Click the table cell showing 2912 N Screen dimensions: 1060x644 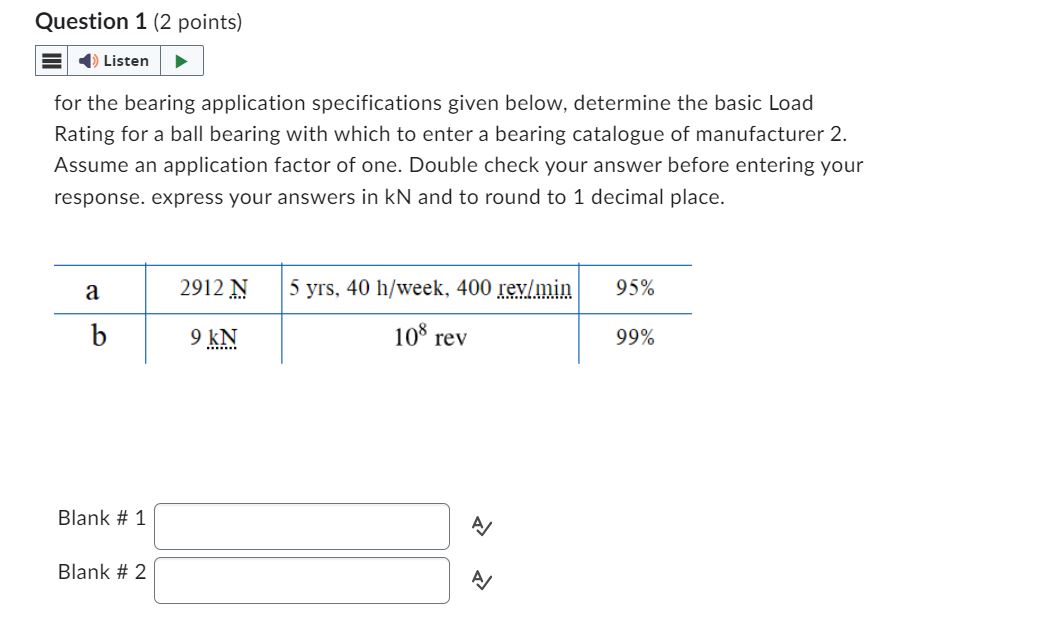[211, 289]
